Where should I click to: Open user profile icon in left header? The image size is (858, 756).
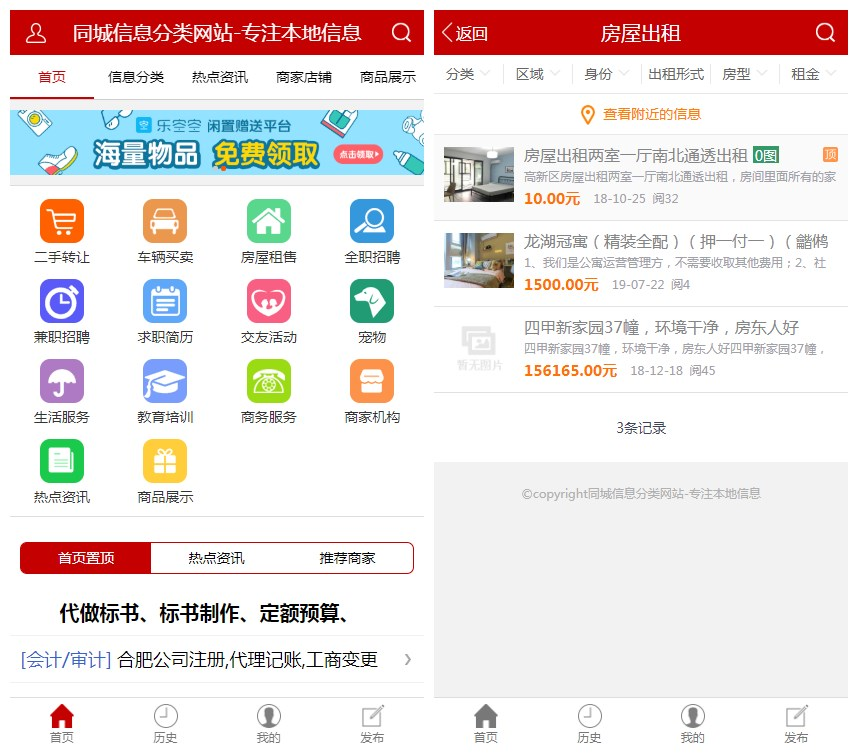click(x=36, y=33)
